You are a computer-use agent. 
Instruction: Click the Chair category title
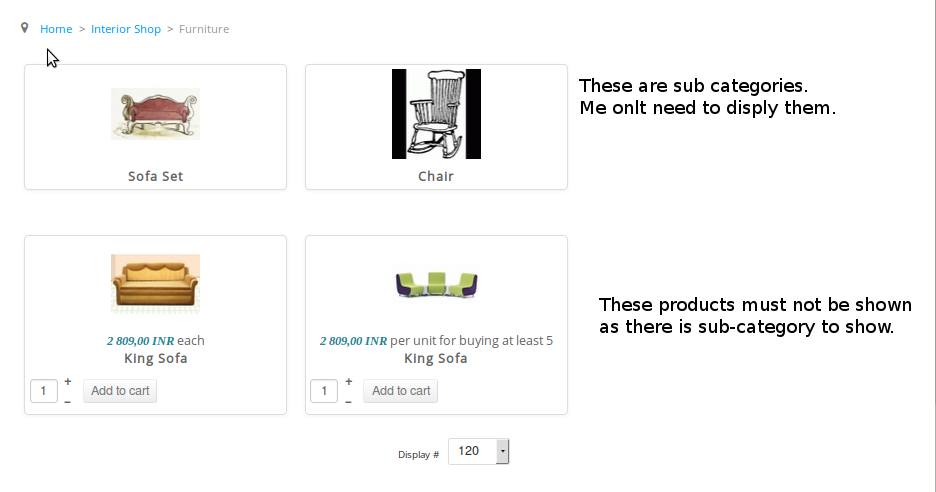(436, 176)
